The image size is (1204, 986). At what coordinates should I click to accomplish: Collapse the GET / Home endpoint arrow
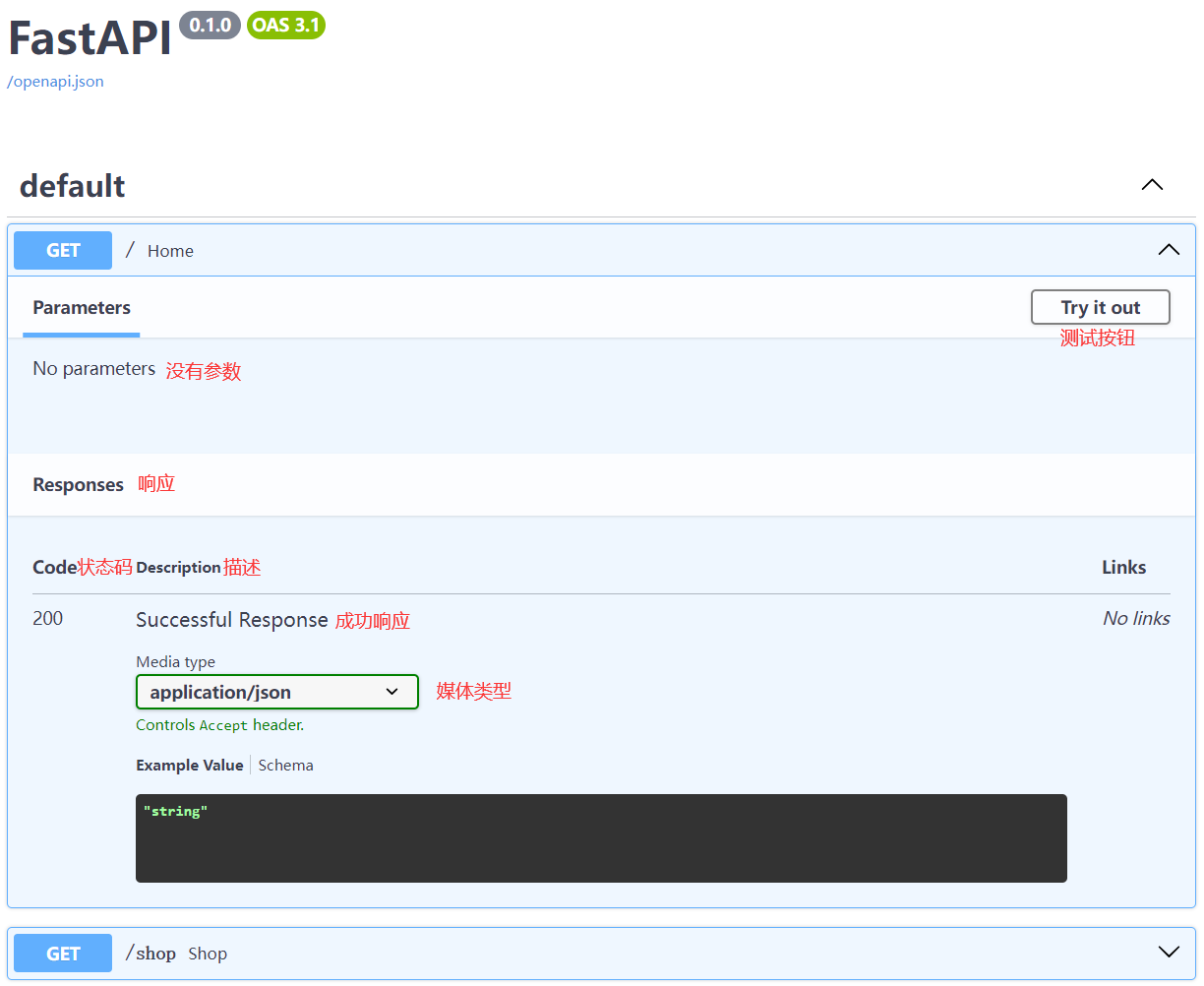point(1169,250)
